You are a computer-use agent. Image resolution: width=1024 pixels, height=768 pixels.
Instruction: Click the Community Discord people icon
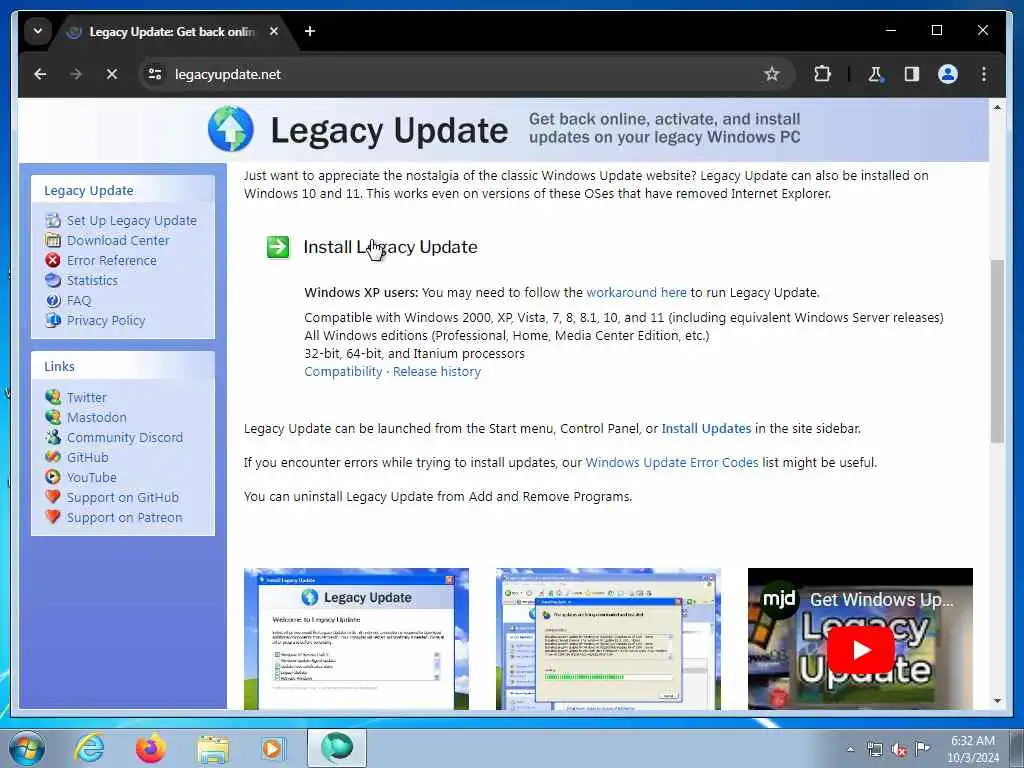[53, 437]
